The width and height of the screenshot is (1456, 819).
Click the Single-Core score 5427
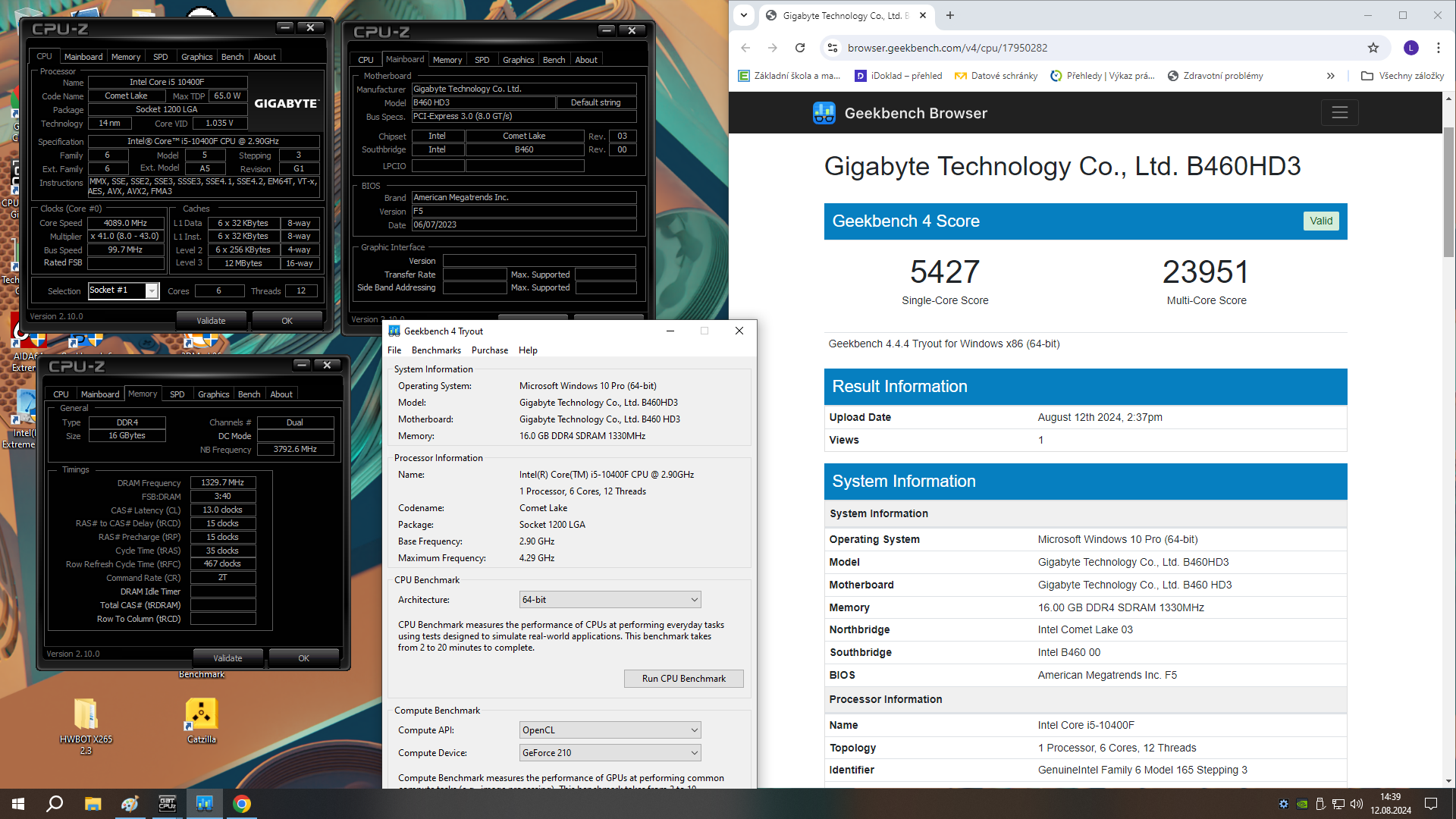click(945, 271)
